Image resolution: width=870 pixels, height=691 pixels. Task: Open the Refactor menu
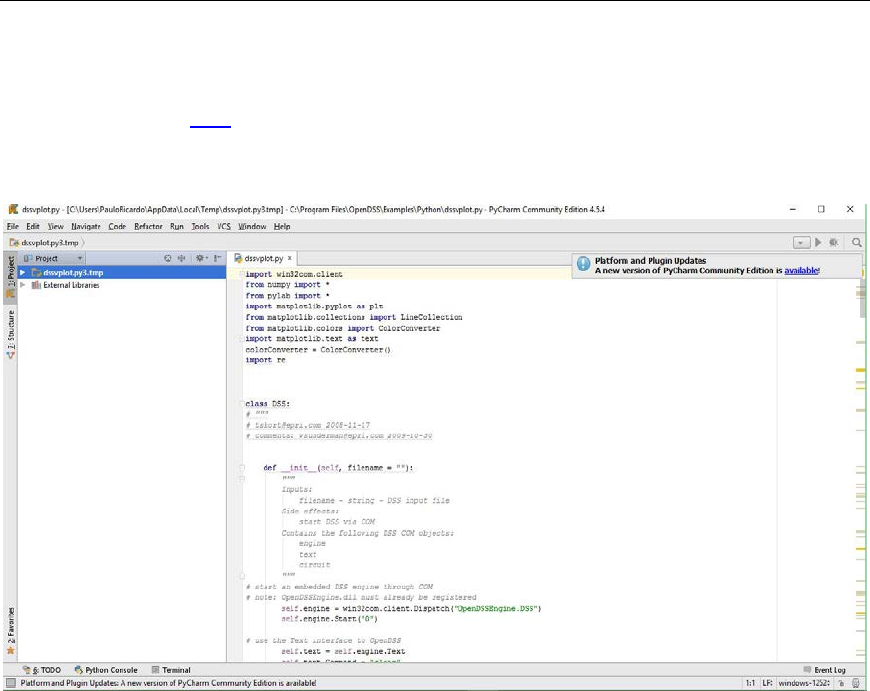pyautogui.click(x=148, y=227)
